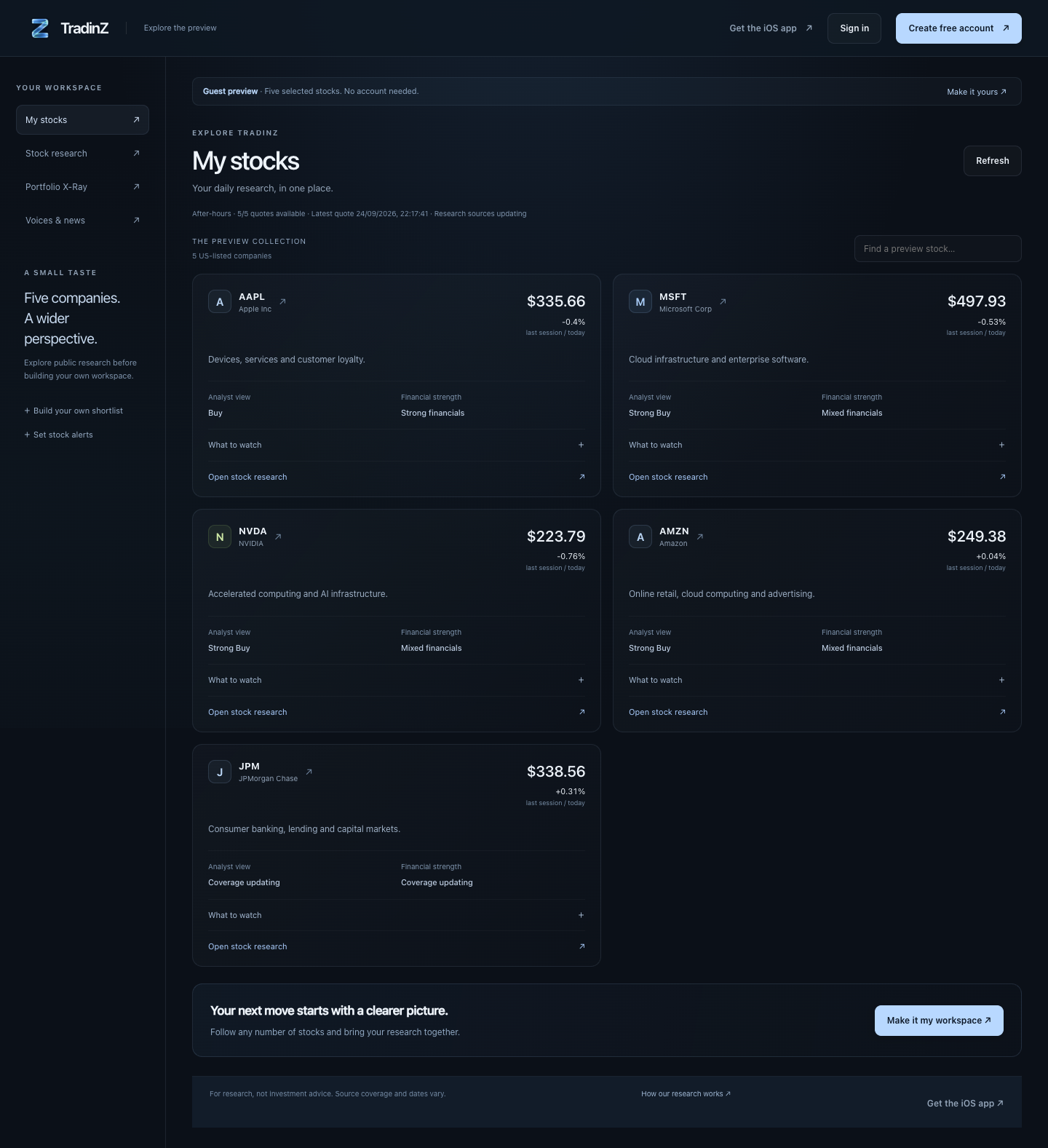This screenshot has width=1048, height=1148.
Task: Click the Sign in button
Action: coord(854,28)
